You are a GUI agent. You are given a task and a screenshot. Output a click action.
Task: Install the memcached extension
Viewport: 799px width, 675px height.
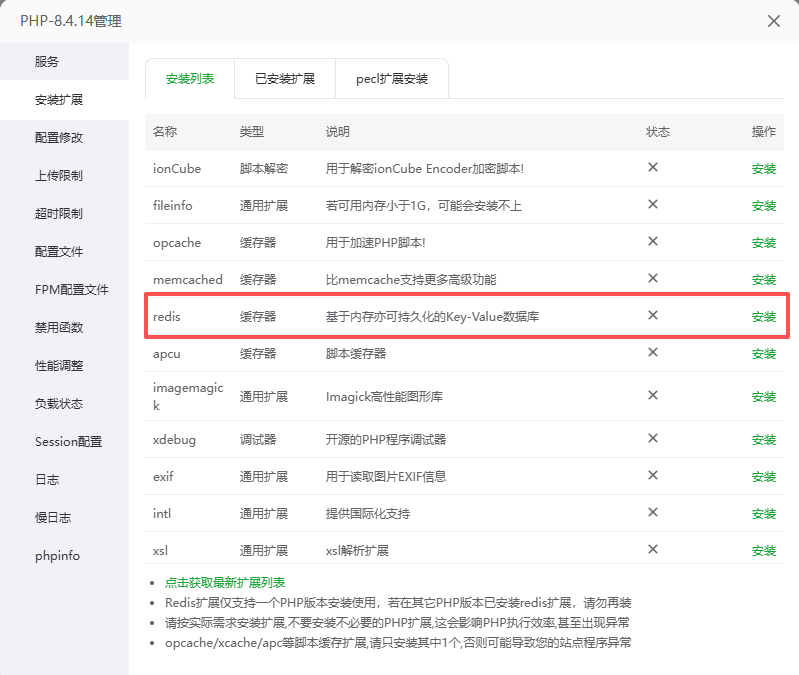coord(764,280)
